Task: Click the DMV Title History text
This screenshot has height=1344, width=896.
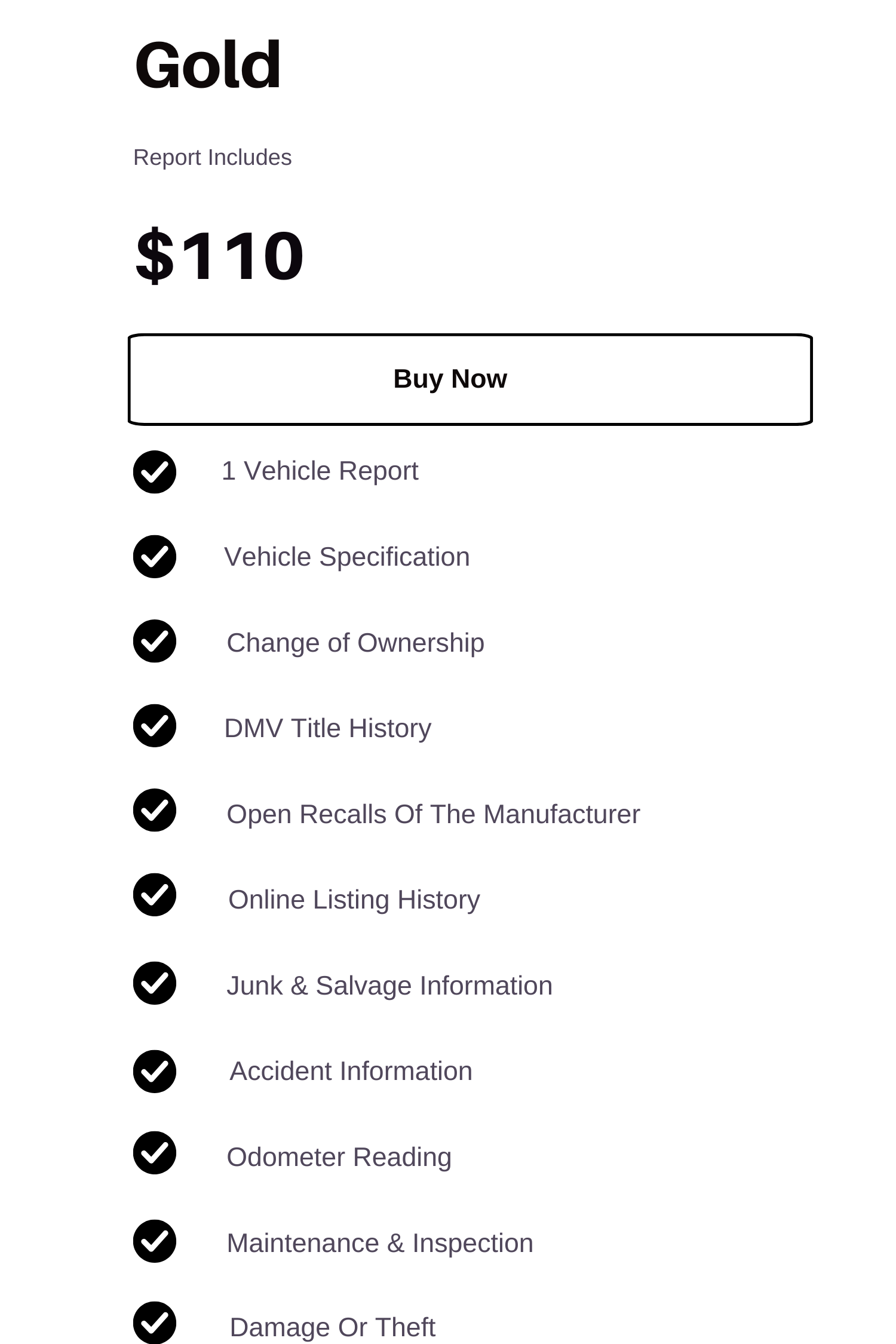Action: pos(327,729)
